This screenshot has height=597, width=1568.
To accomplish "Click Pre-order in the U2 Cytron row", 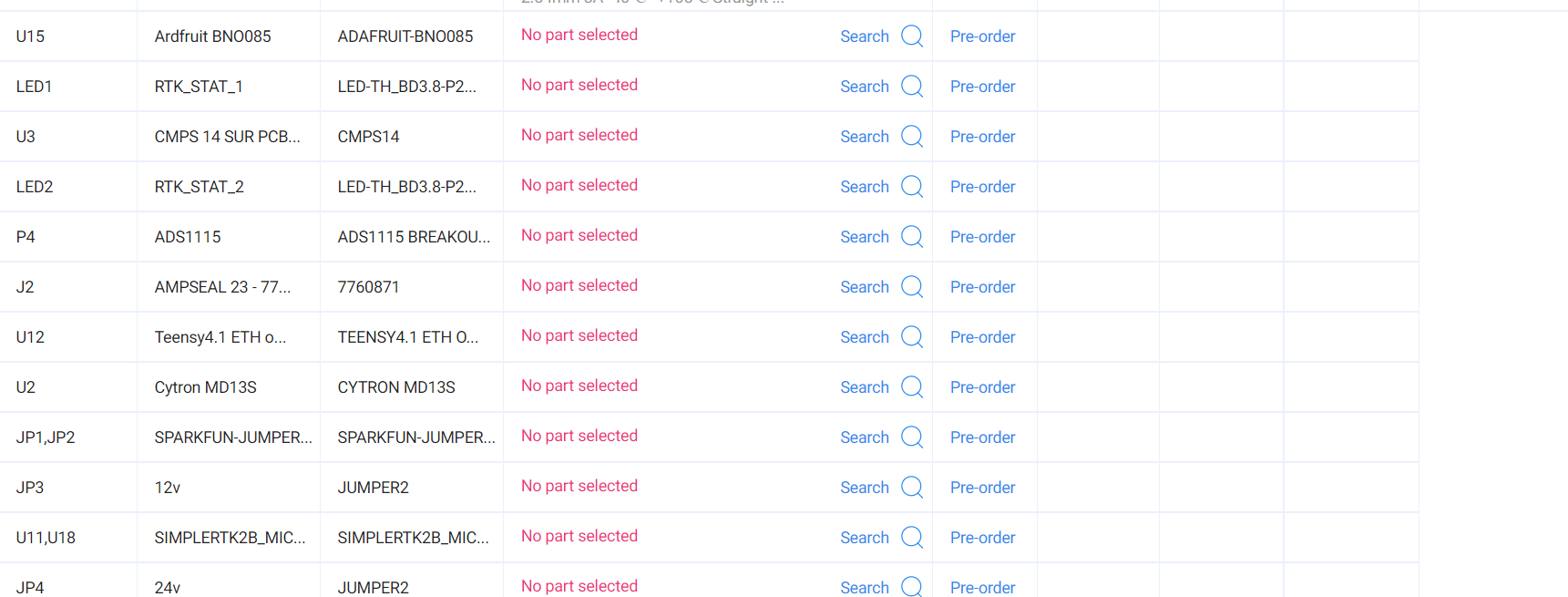I will [982, 387].
